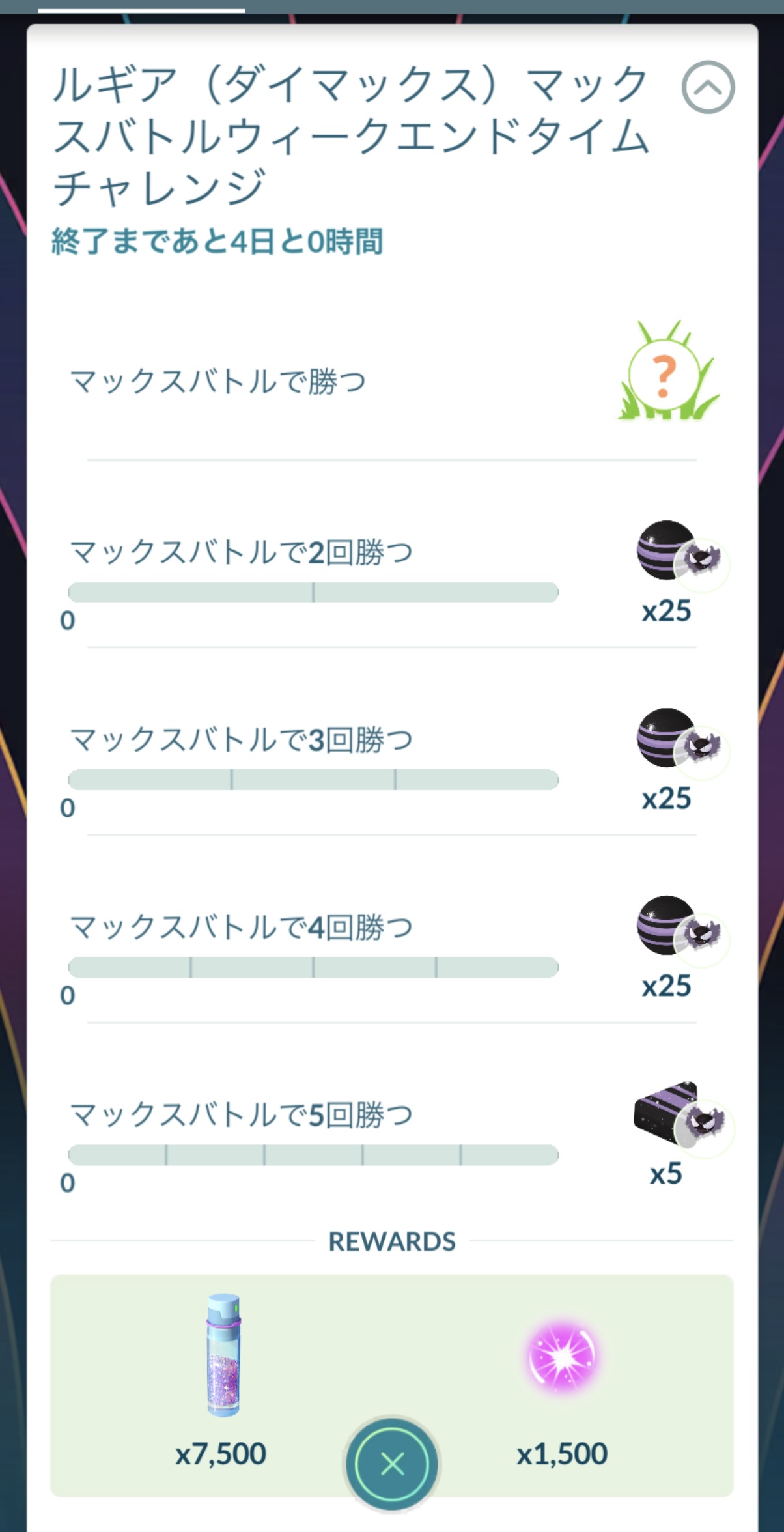Viewport: 784px width, 1532px height.
Task: Click the 4-win Max Battle progress bar
Action: (x=313, y=967)
